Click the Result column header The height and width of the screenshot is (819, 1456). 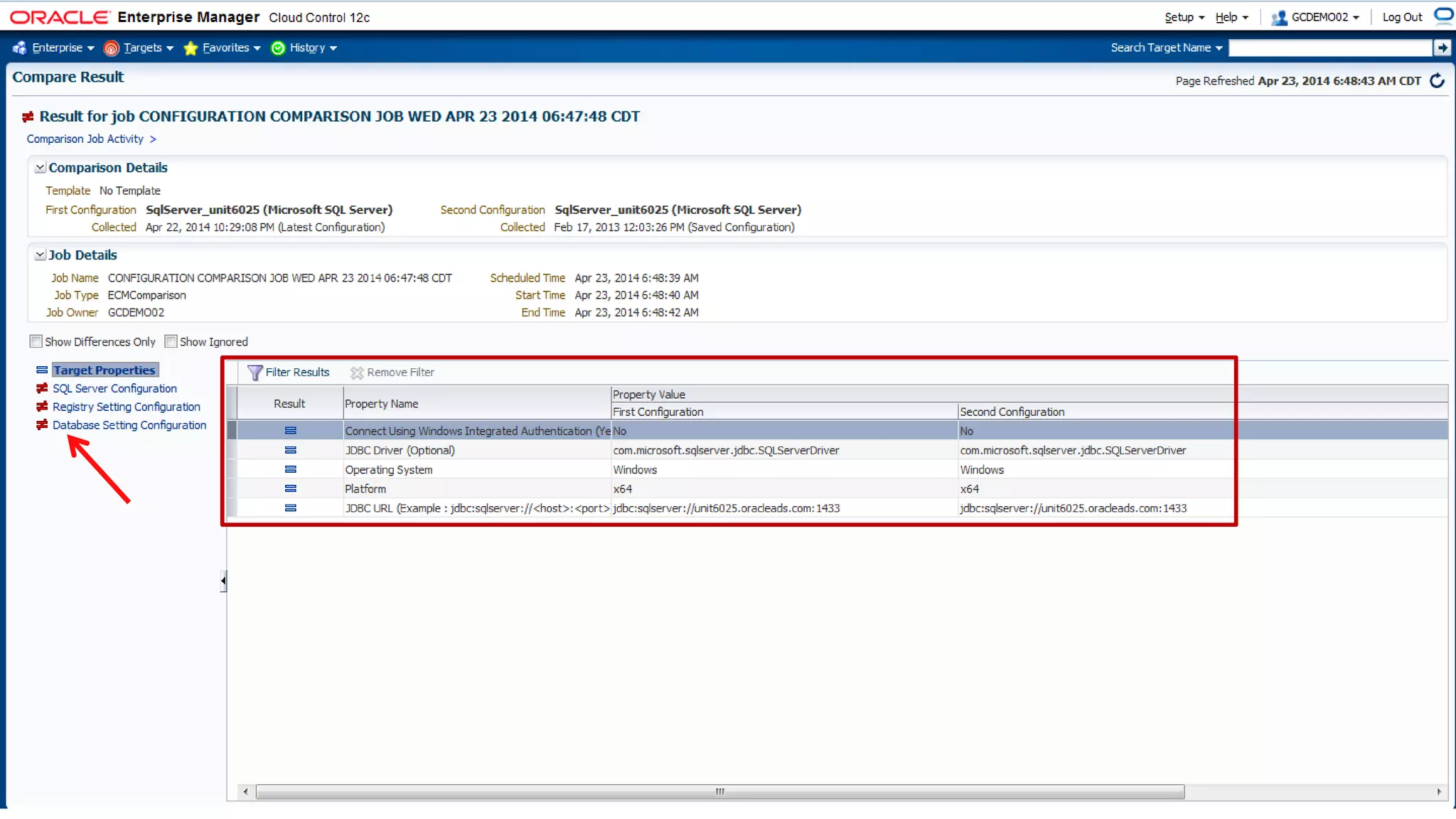coord(289,403)
